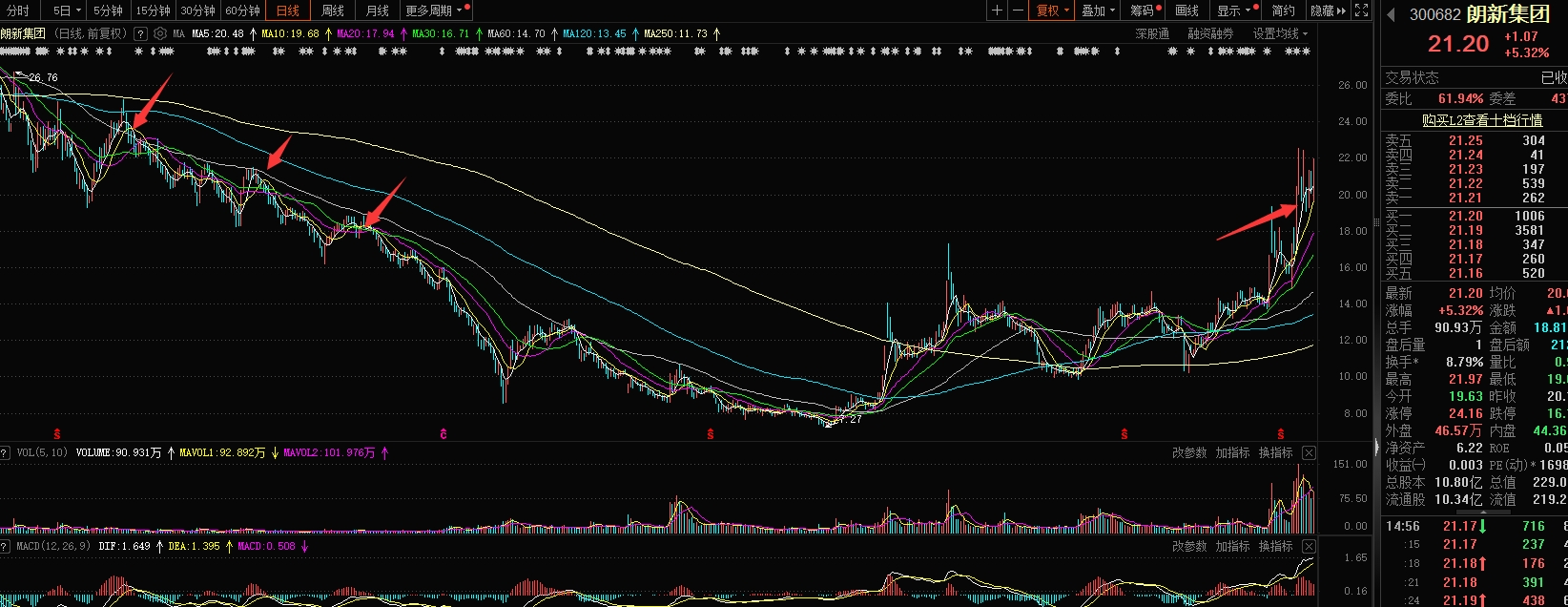Screen dimensions: 1568x607
Task: Click the 21.20 latest price display
Action: click(1458, 44)
